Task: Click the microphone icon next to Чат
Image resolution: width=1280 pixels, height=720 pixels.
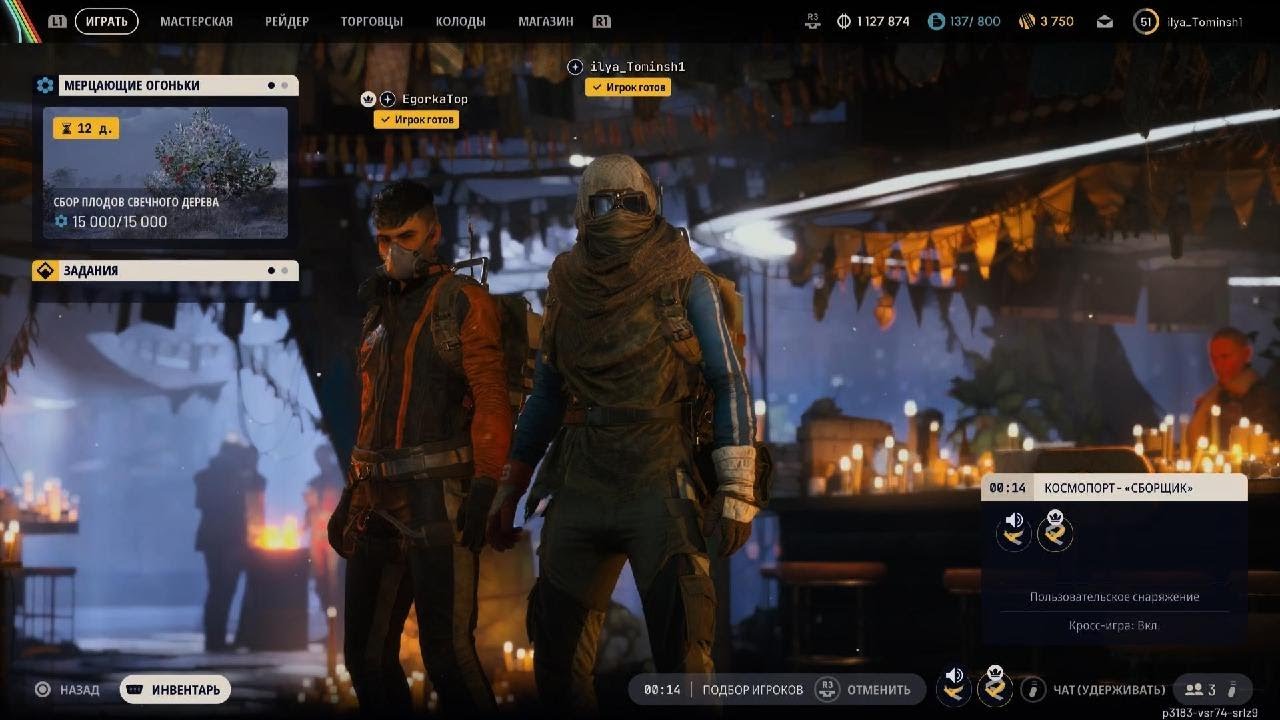Action: pyautogui.click(x=1034, y=689)
